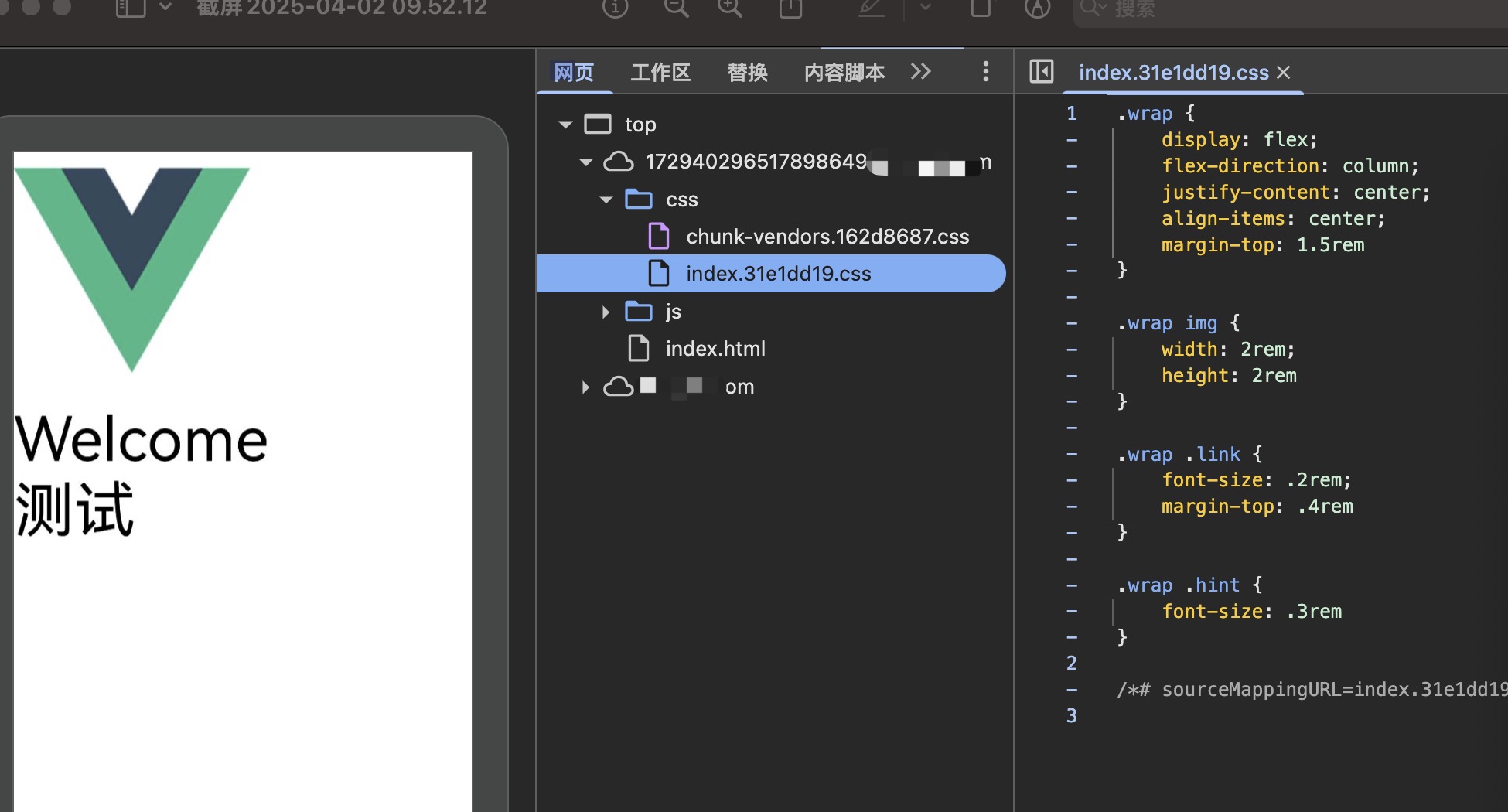The image size is (1508, 812).
Task: Click the 测试 text in the page
Action: (x=75, y=509)
